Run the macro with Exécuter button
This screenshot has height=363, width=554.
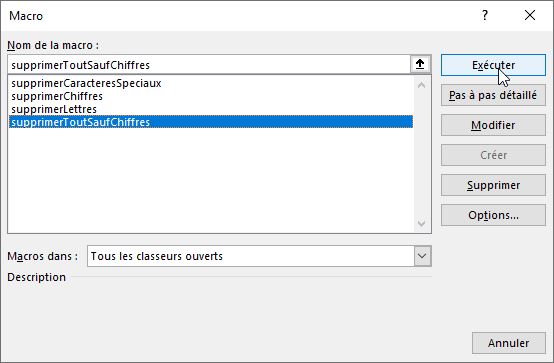(493, 65)
